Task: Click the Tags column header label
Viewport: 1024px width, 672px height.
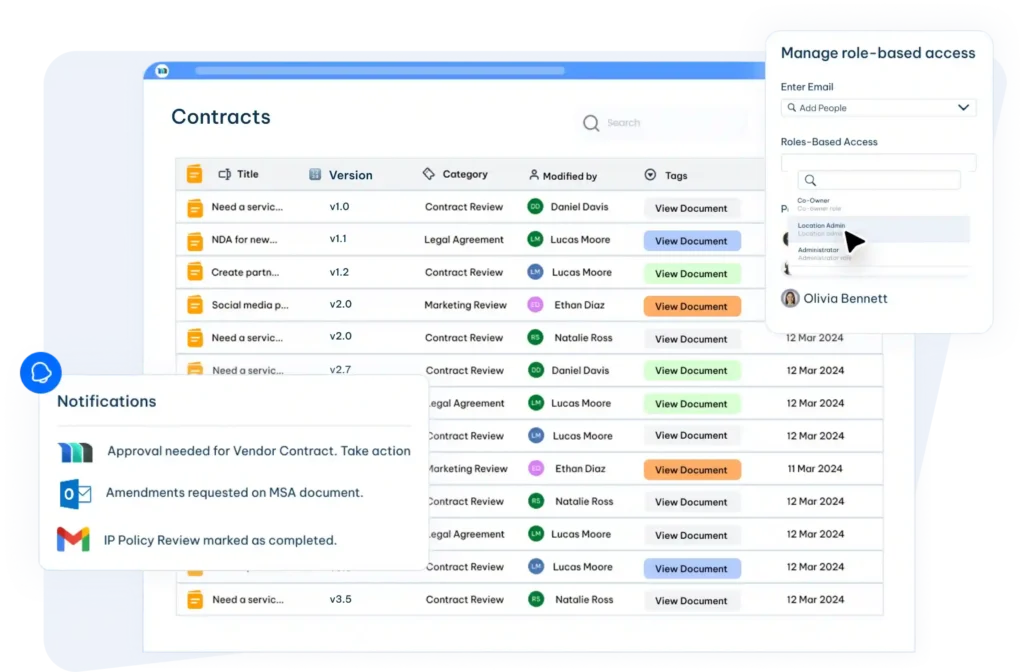Action: tap(676, 176)
